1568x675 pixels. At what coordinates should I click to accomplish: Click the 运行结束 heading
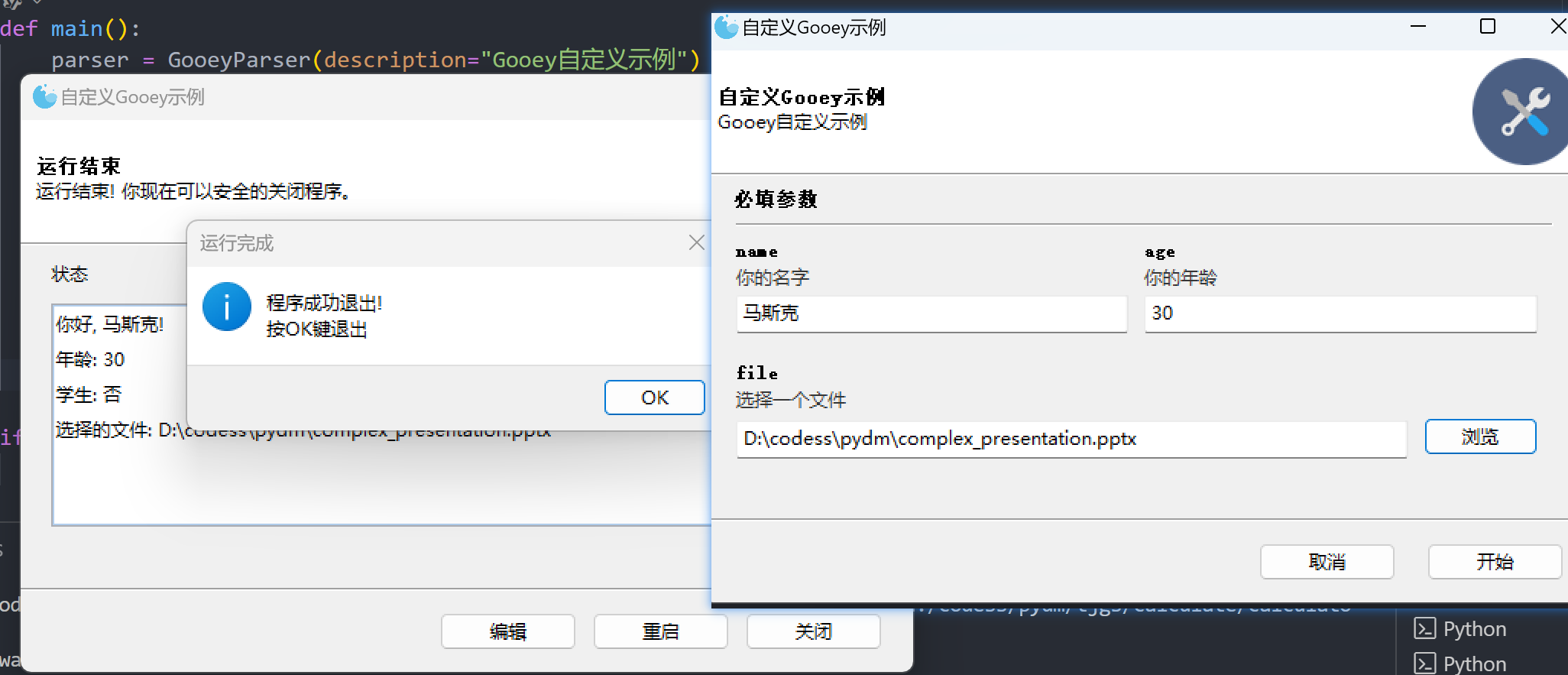79,166
